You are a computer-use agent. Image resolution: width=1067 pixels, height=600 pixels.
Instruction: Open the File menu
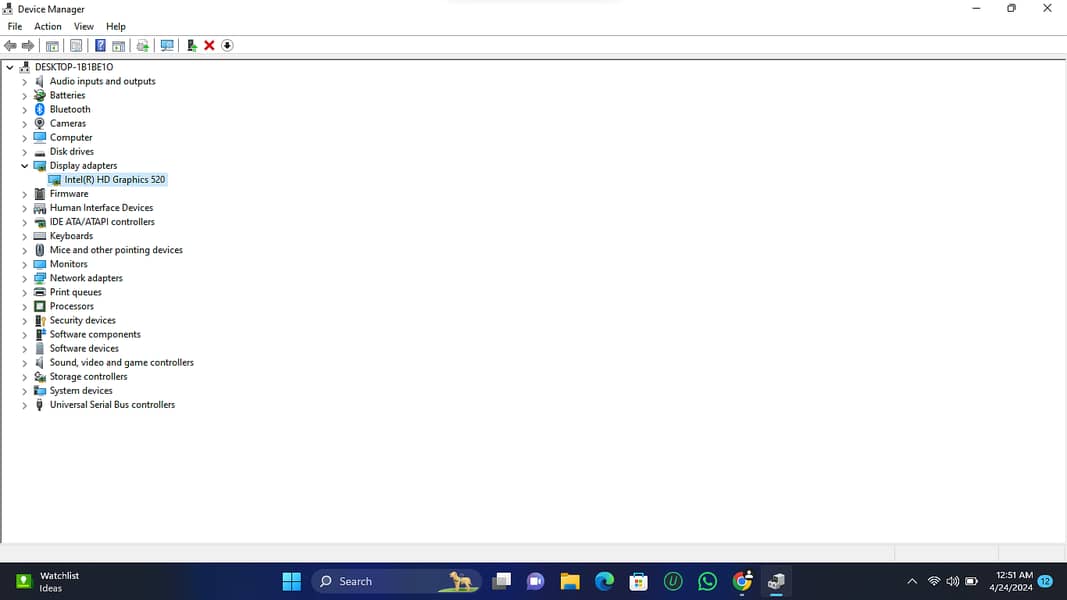coord(15,27)
